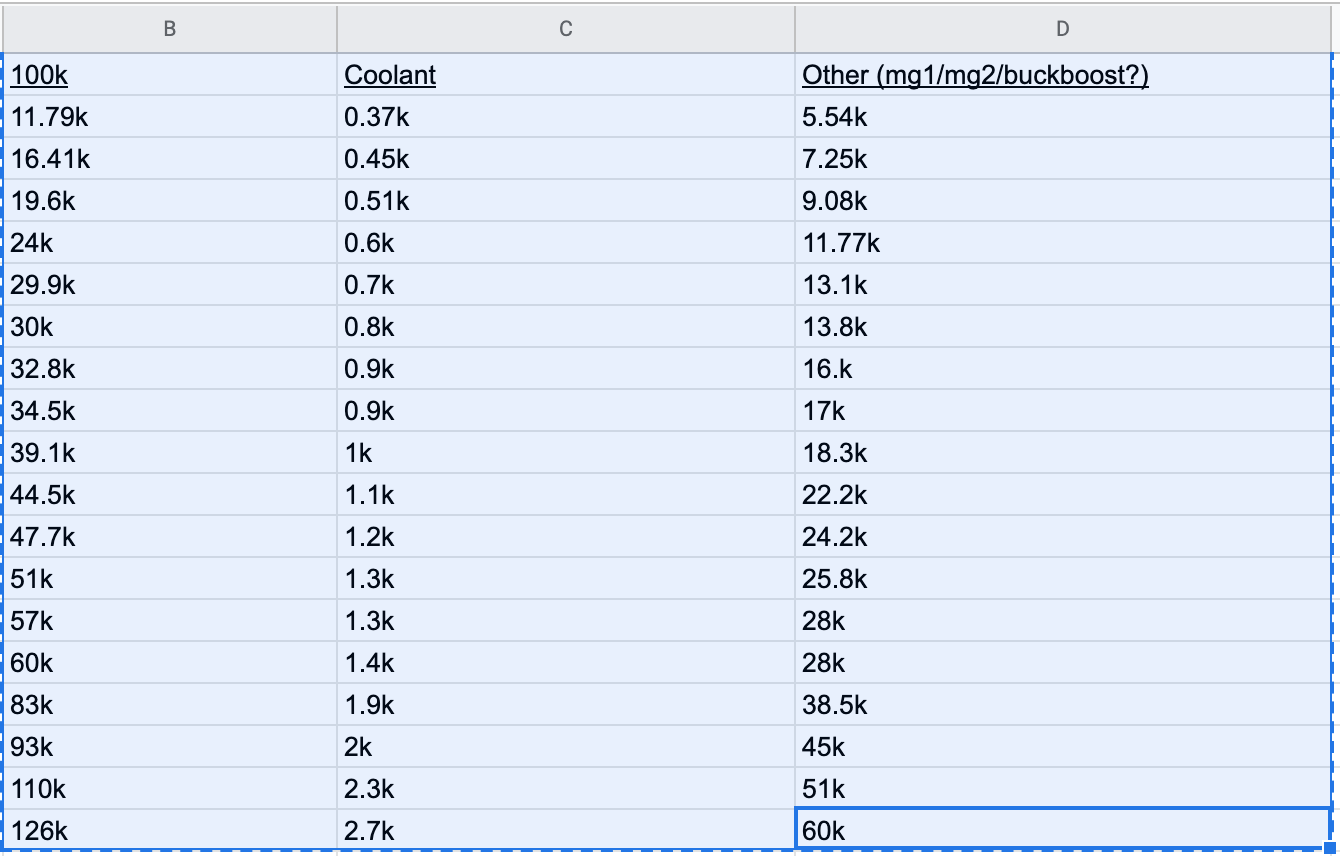Select the 16.41k cell
1340x856 pixels.
pos(170,159)
